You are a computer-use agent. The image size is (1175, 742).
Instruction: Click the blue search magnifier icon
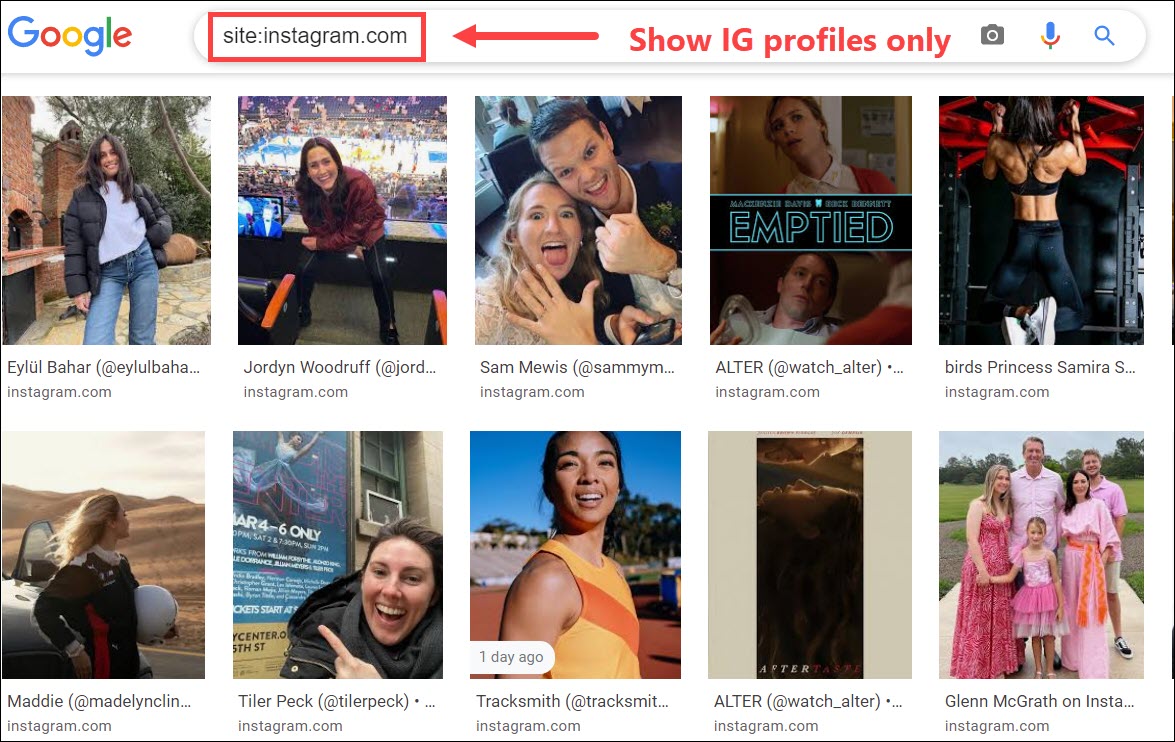[1104, 35]
